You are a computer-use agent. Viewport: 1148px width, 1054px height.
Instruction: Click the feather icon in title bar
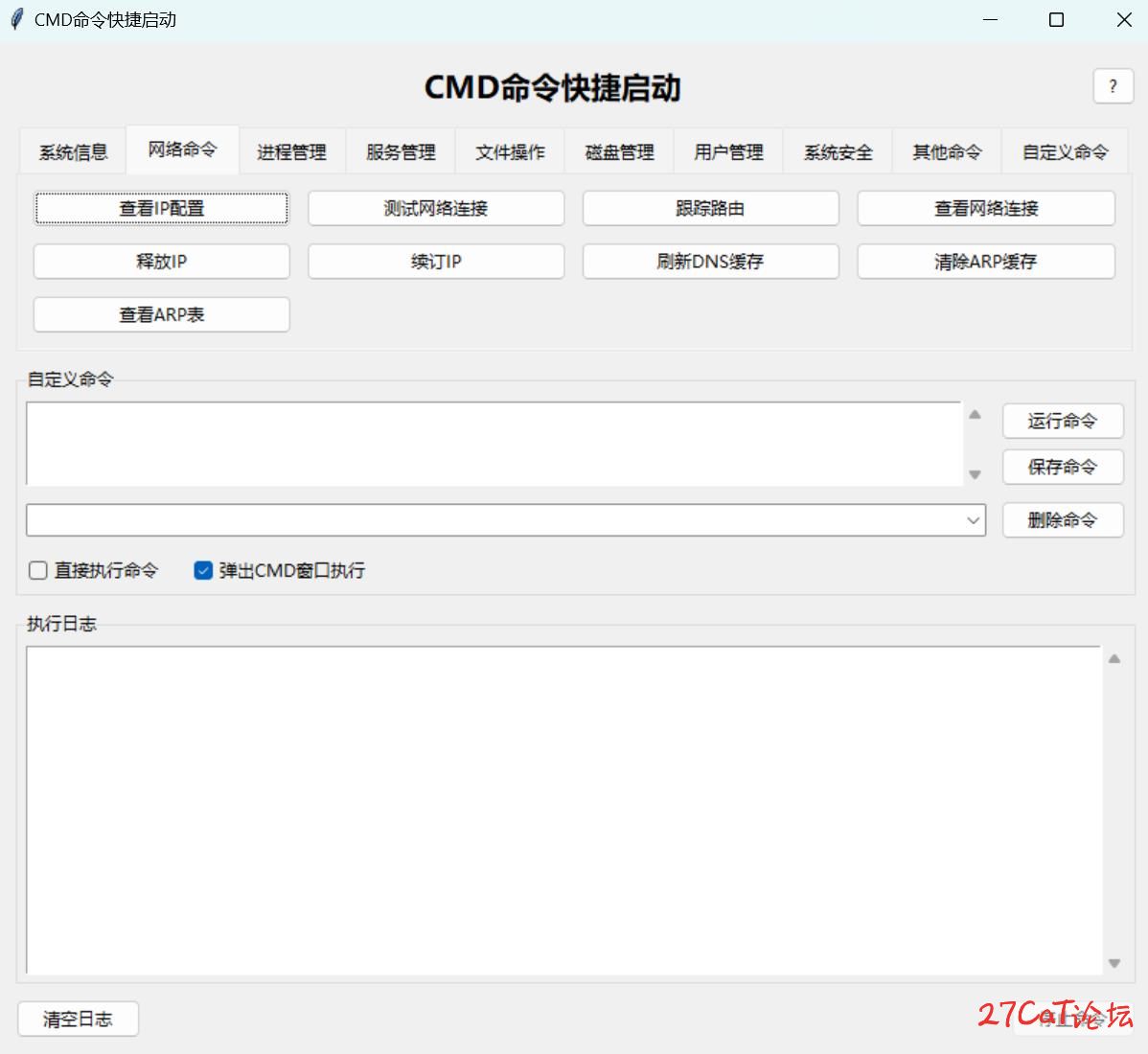coord(16,19)
